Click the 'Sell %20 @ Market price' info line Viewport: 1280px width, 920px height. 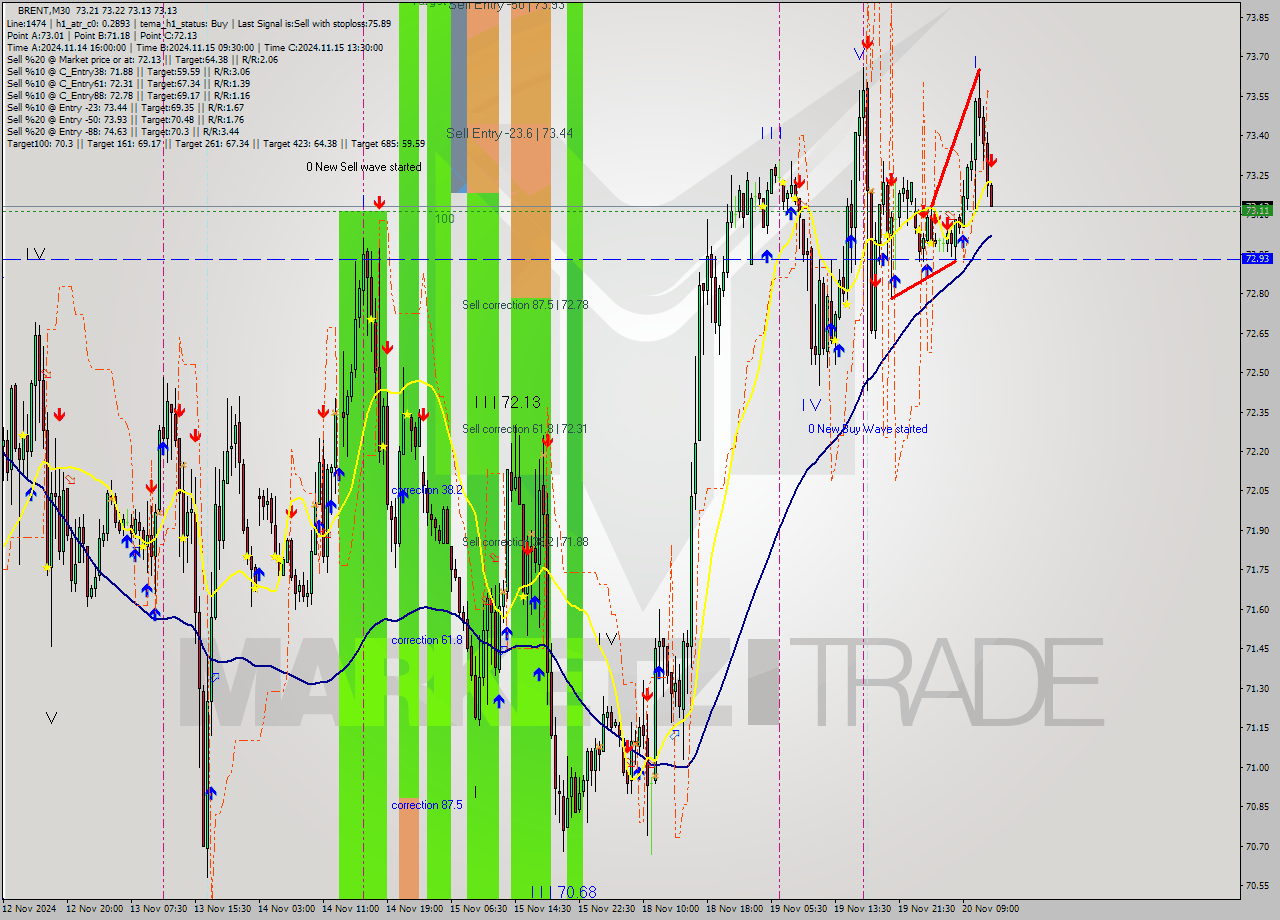pyautogui.click(x=142, y=59)
